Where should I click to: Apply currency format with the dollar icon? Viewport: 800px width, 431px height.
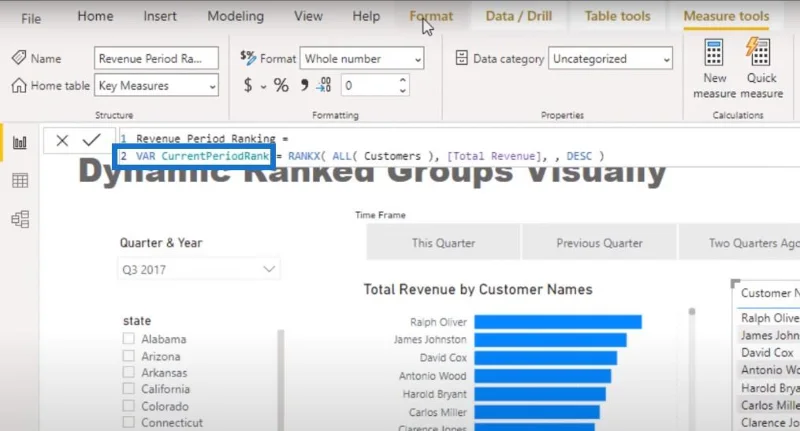pyautogui.click(x=248, y=85)
